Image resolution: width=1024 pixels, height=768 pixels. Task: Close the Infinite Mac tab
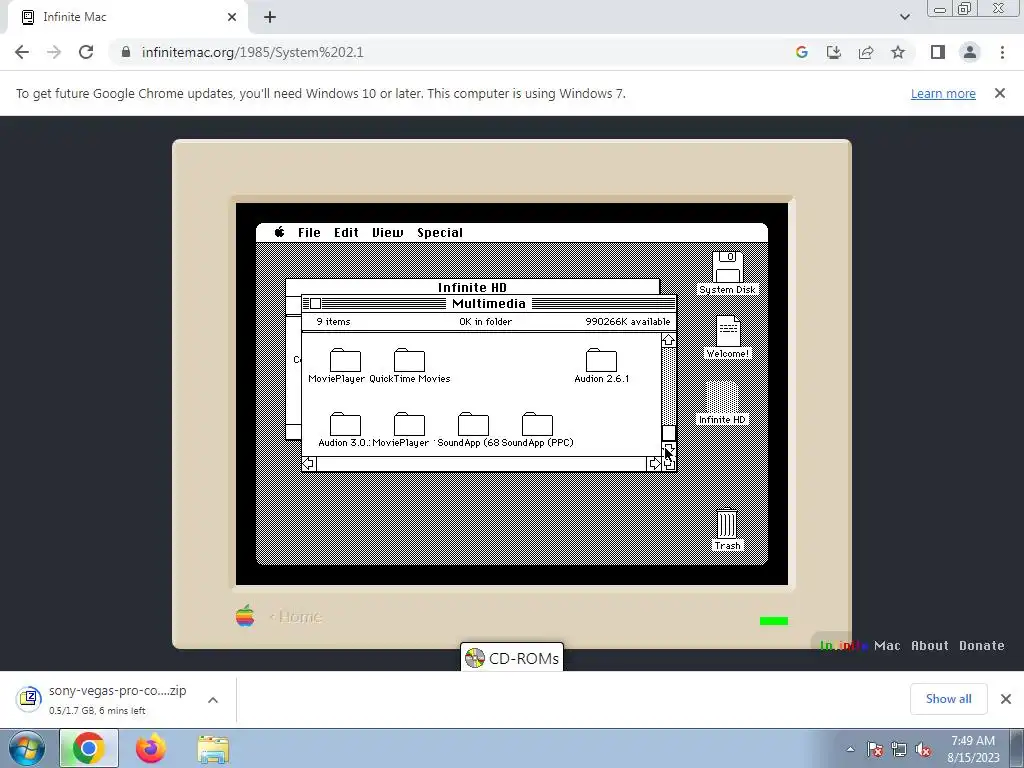tap(232, 17)
